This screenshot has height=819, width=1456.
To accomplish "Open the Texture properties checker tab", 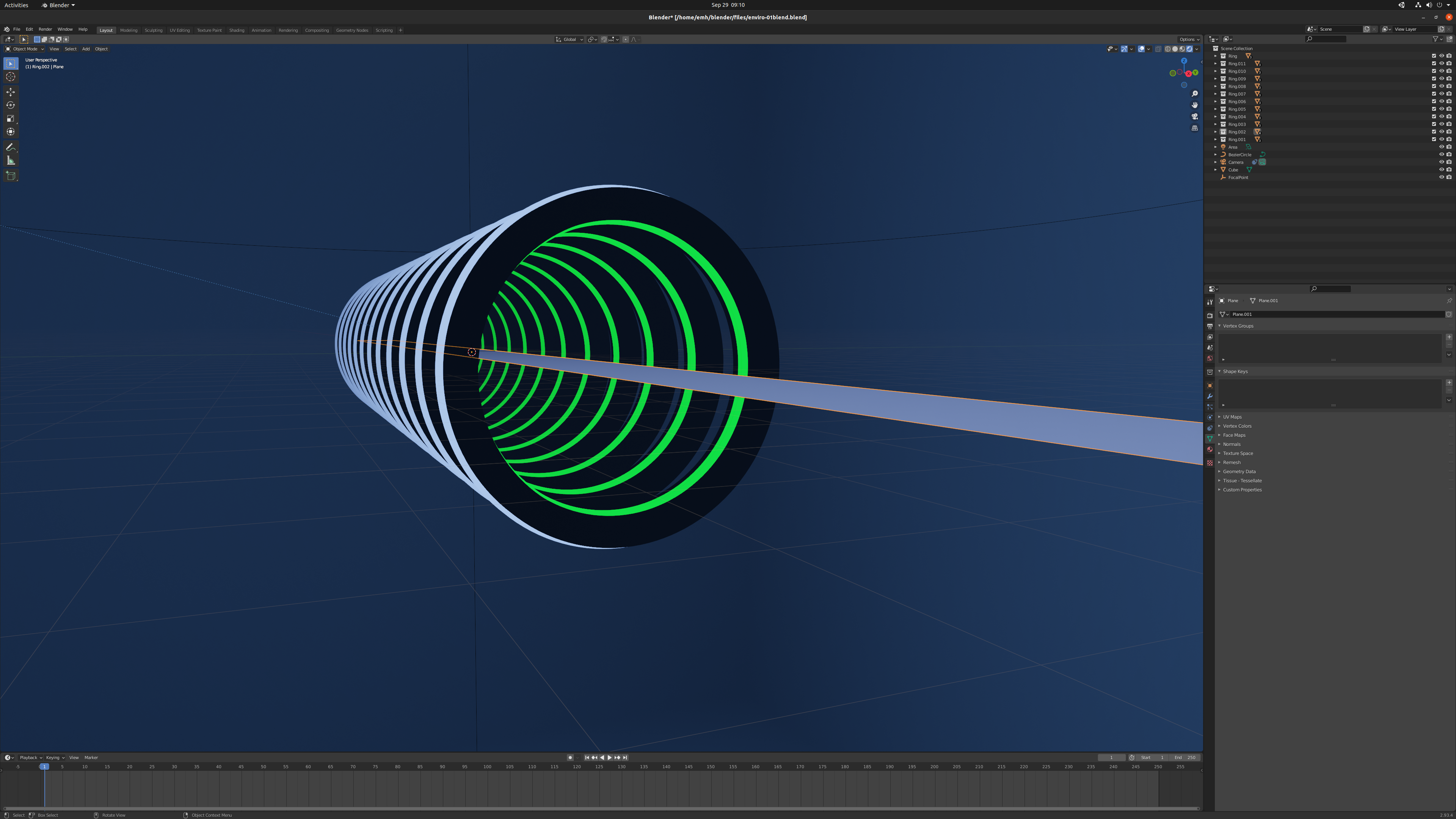I will (1210, 463).
